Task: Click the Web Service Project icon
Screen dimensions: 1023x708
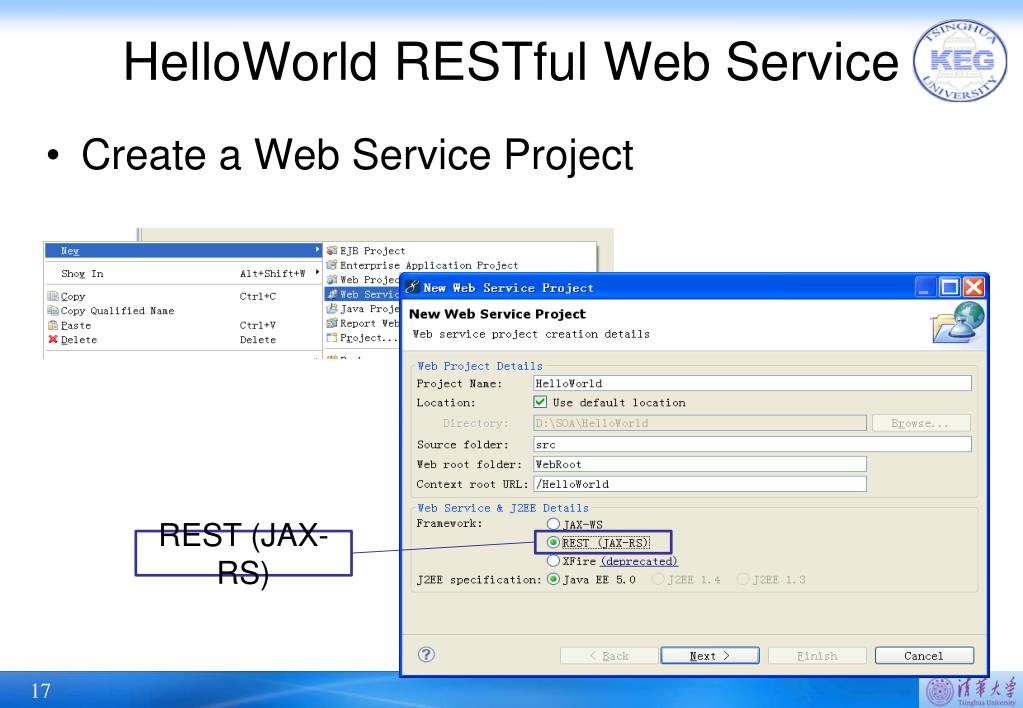Action: [332, 294]
